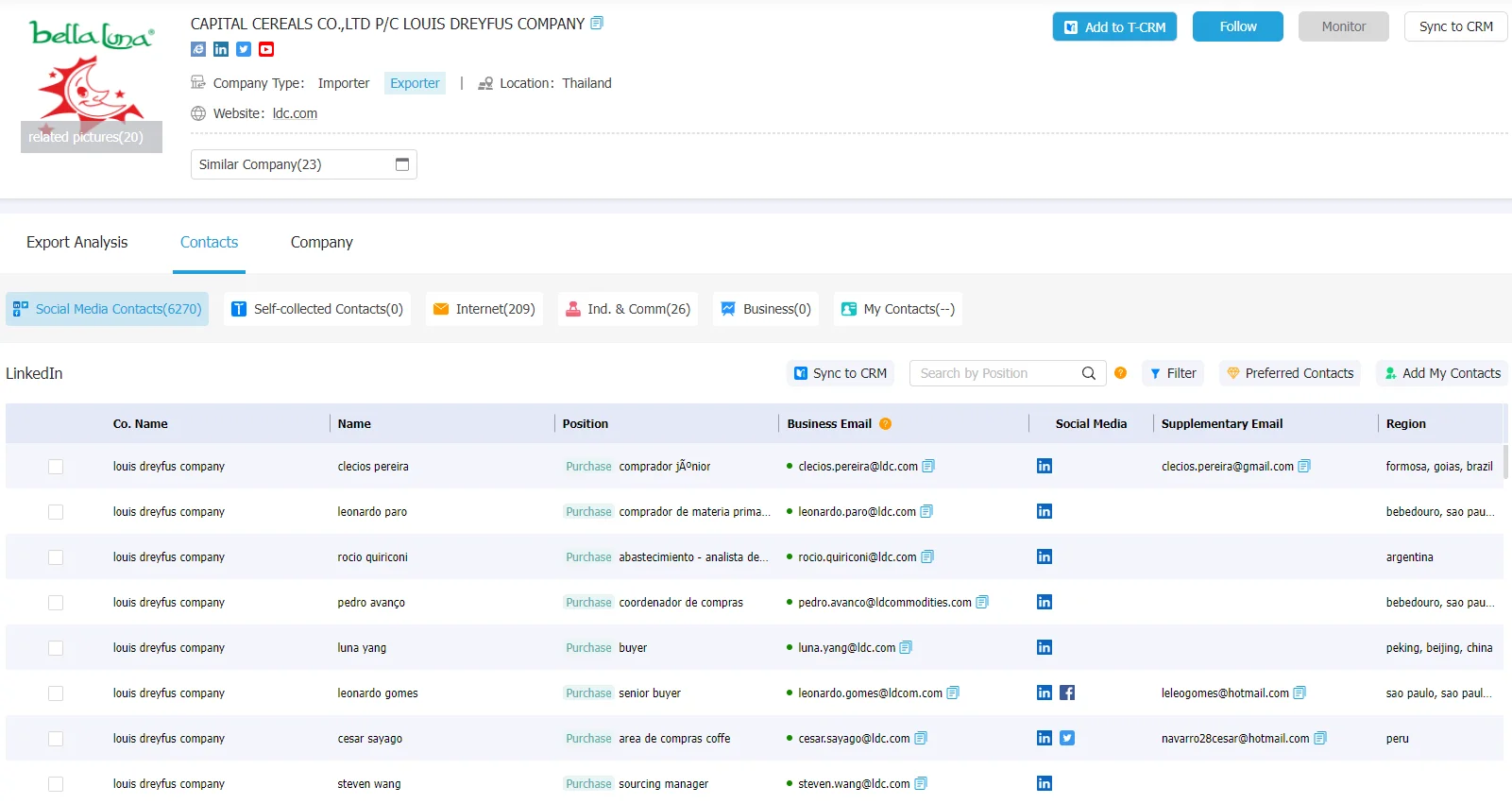Copy the company name via the icon beside its title

point(597,23)
